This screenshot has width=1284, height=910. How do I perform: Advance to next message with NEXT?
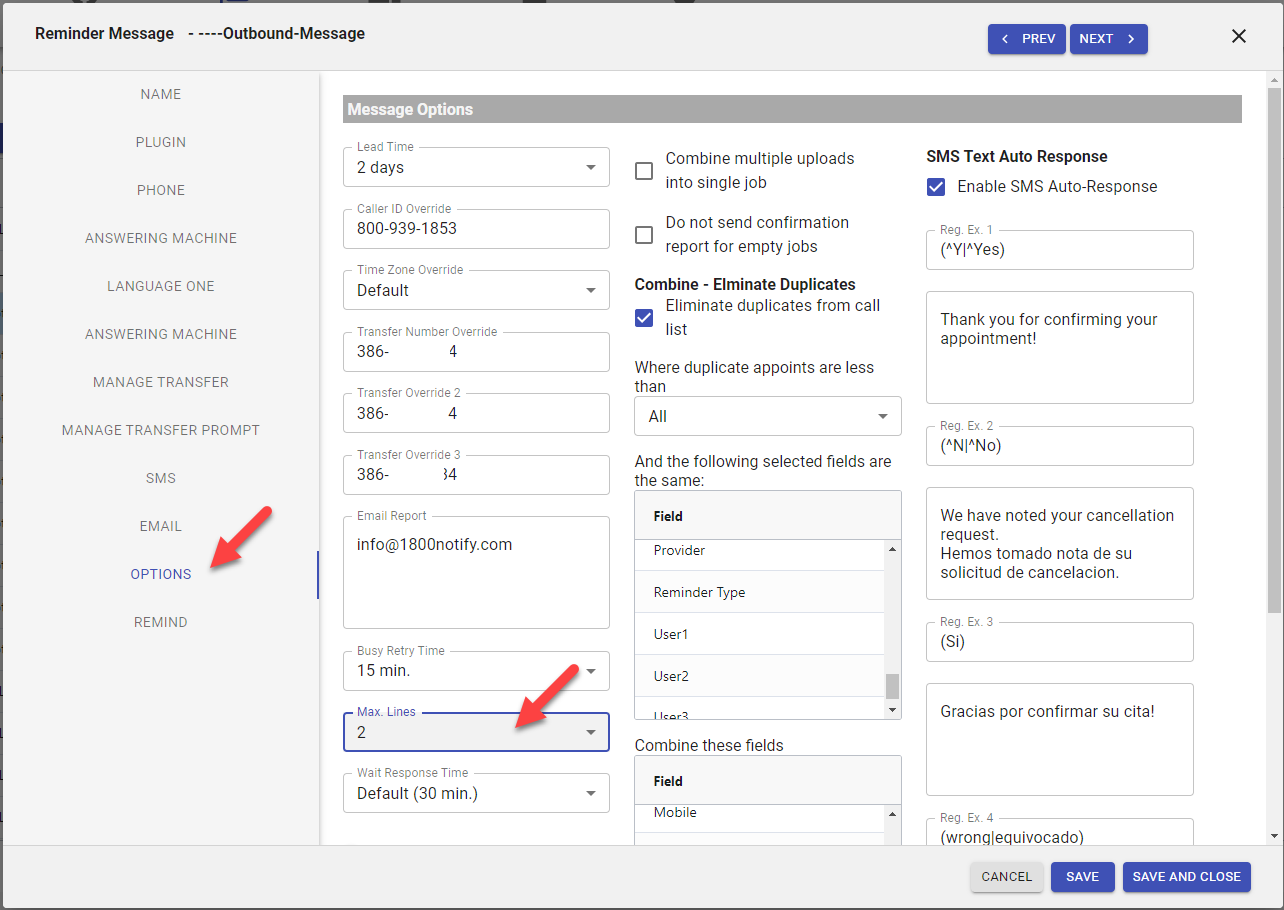click(x=1108, y=39)
